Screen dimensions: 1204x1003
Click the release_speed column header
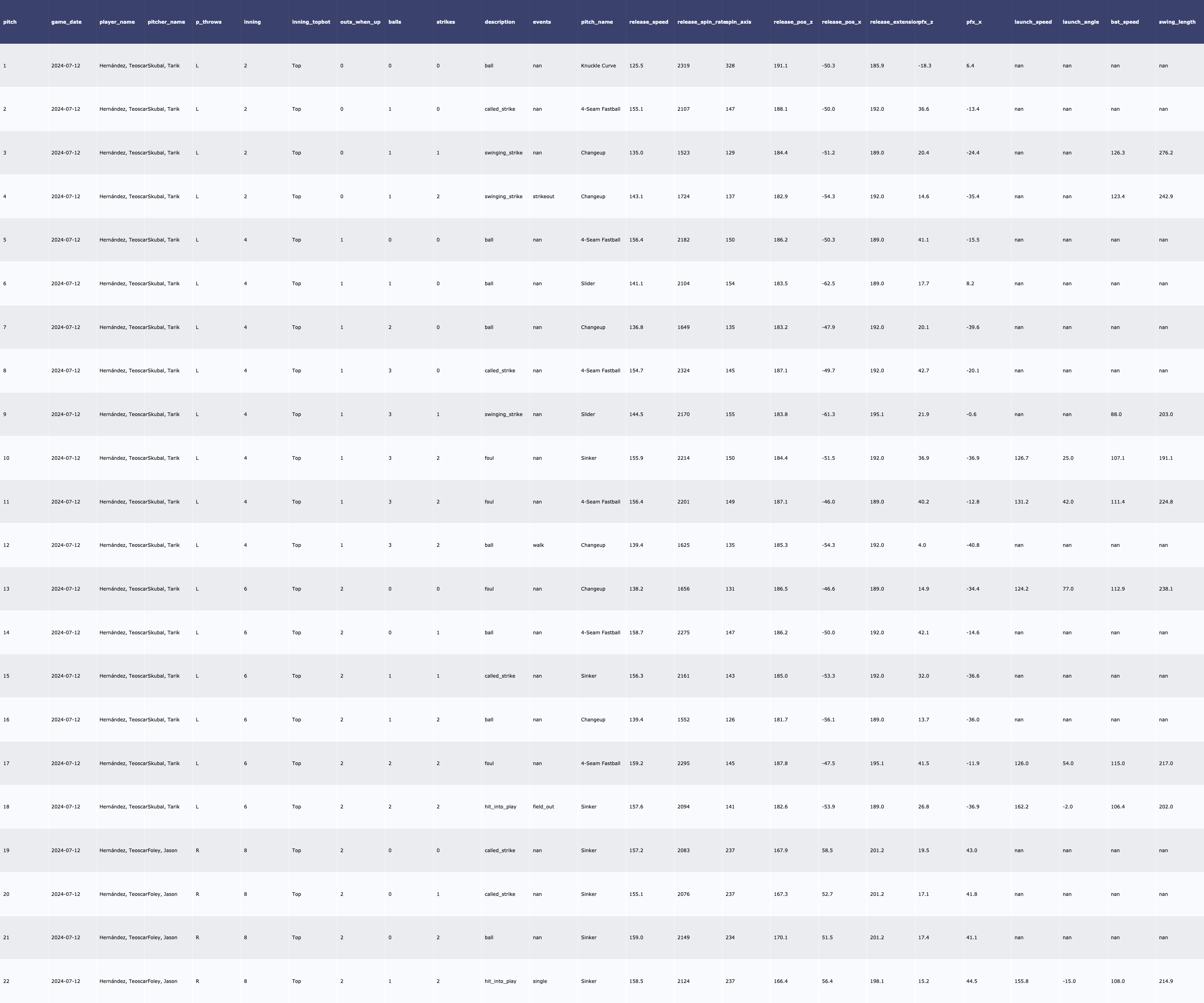click(x=649, y=22)
